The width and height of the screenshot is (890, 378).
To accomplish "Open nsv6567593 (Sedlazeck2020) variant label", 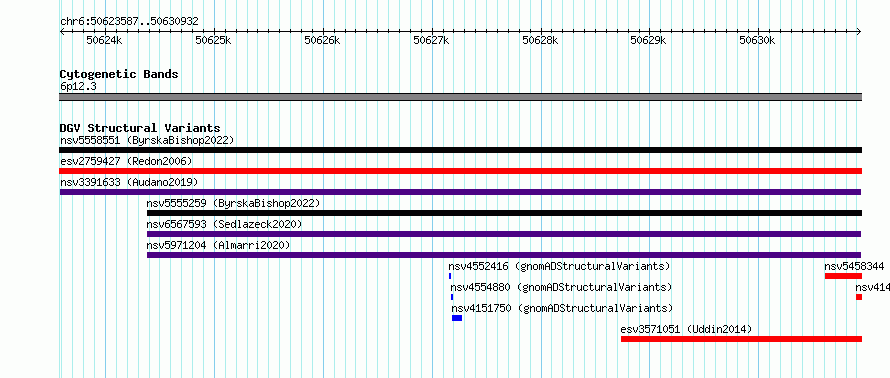I will (x=224, y=224).
